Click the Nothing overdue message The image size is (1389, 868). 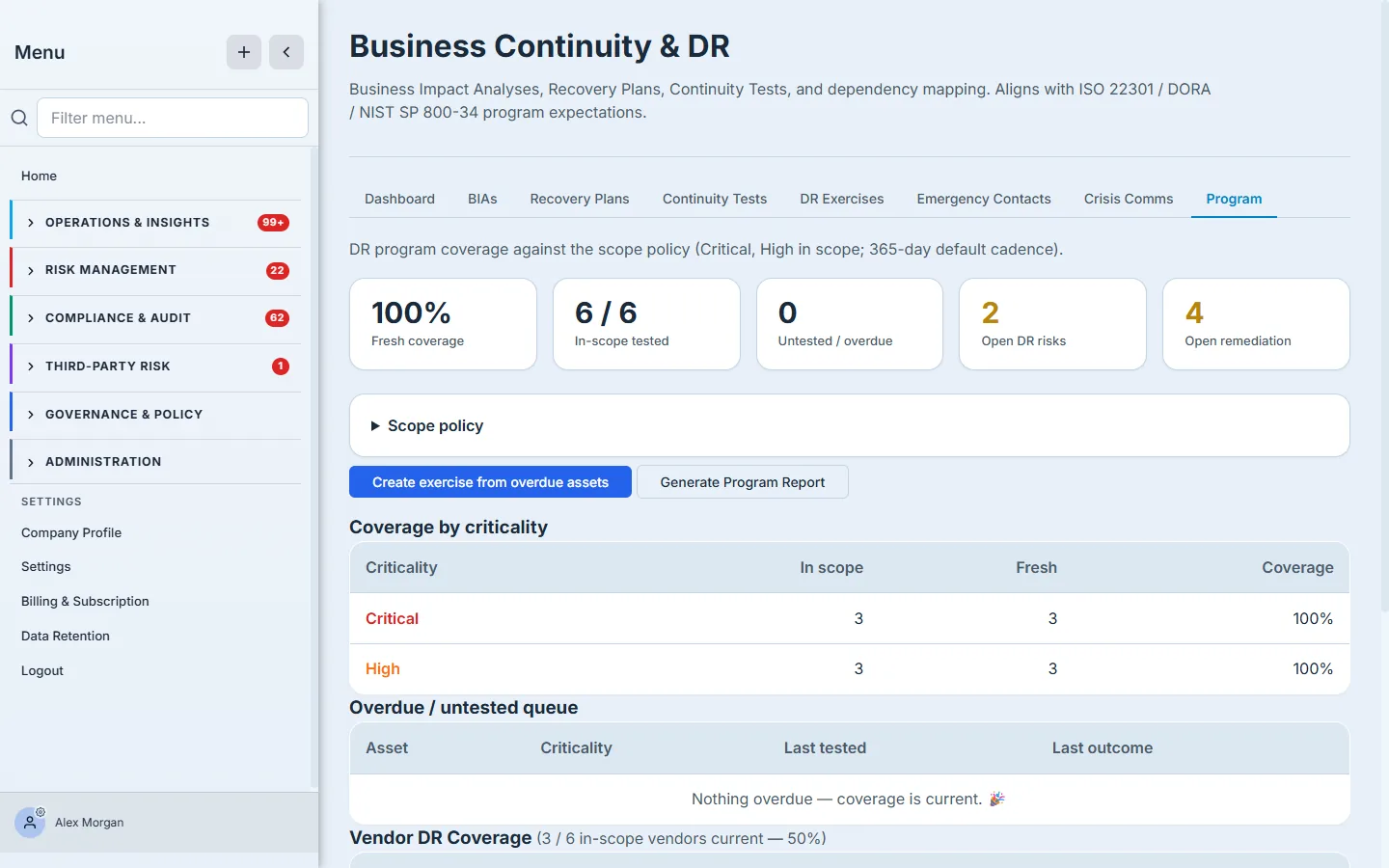[849, 799]
